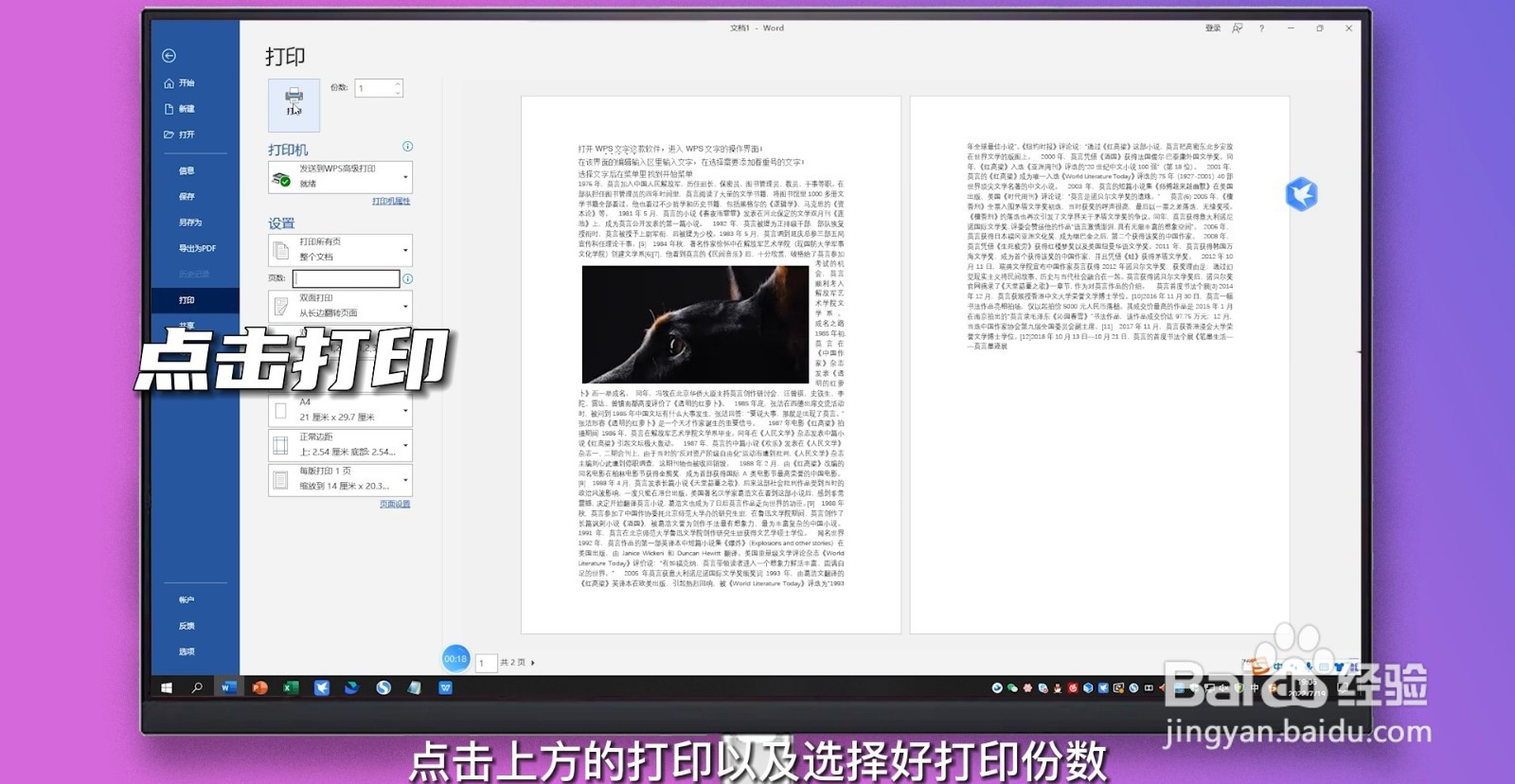The height and width of the screenshot is (784, 1515).
Task: Open the 打印所有页 range dropdown
Action: 340,250
